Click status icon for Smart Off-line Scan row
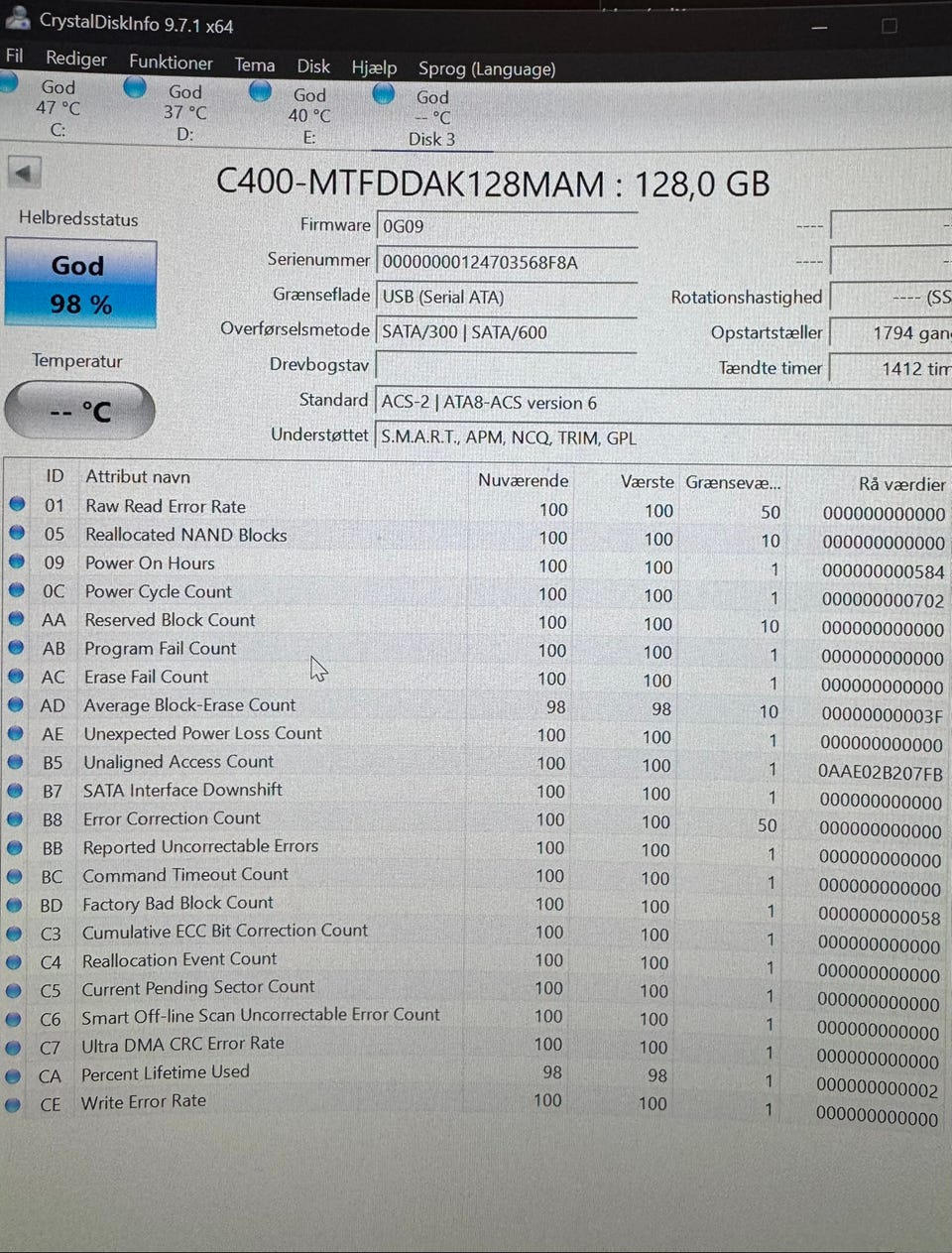The image size is (952, 1253). tap(13, 1019)
